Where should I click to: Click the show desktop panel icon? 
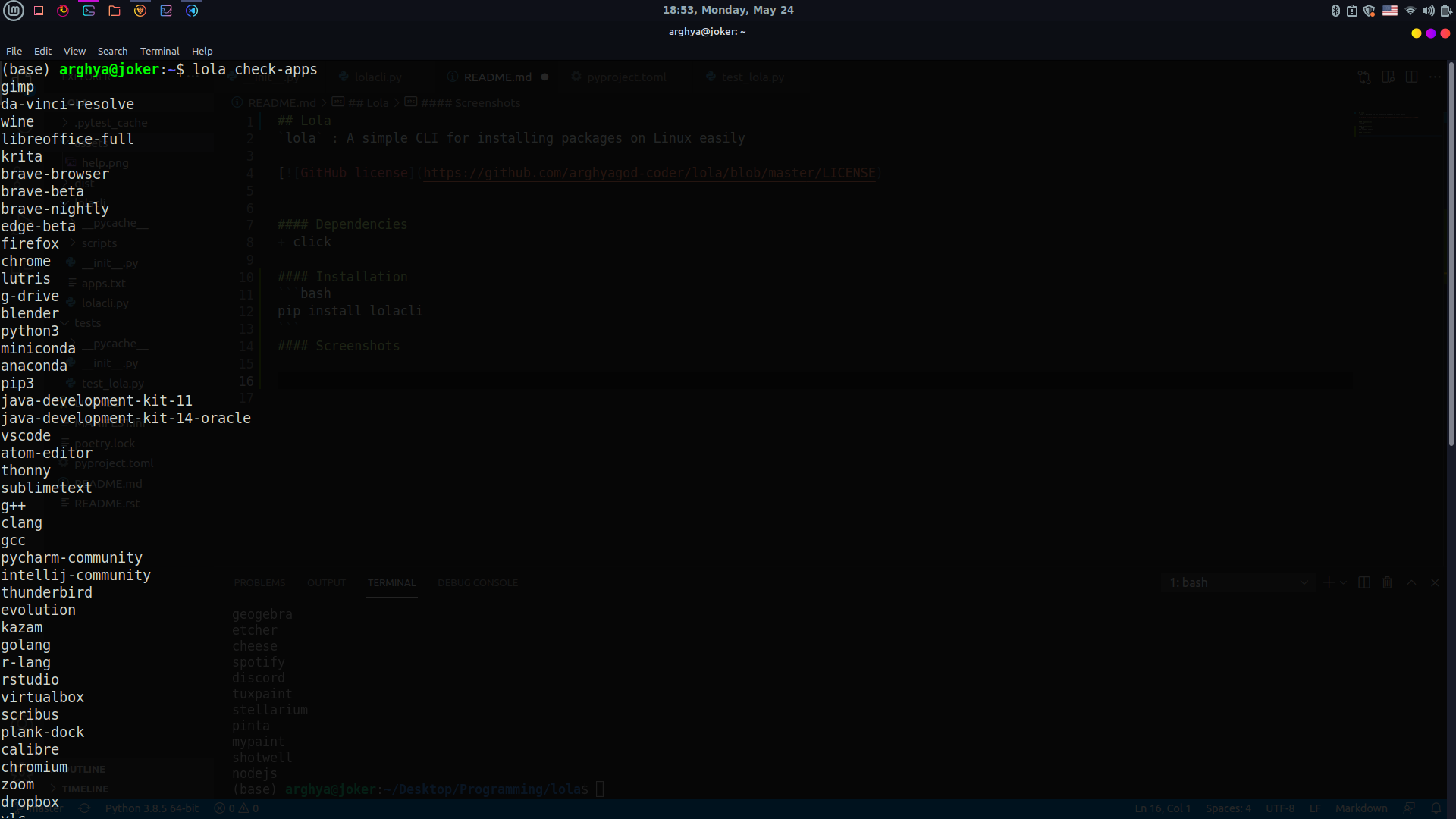tap(39, 11)
